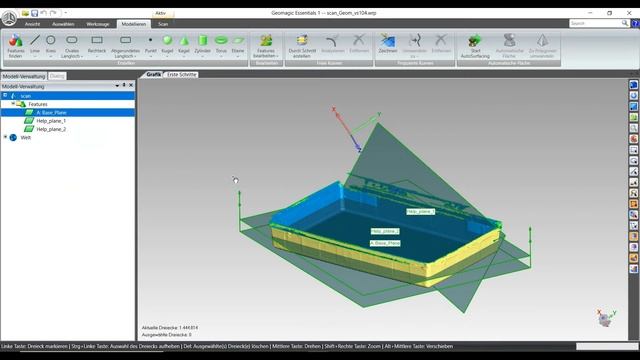Switch to the Grafik view tab
Image resolution: width=640 pixels, height=360 pixels.
click(153, 75)
